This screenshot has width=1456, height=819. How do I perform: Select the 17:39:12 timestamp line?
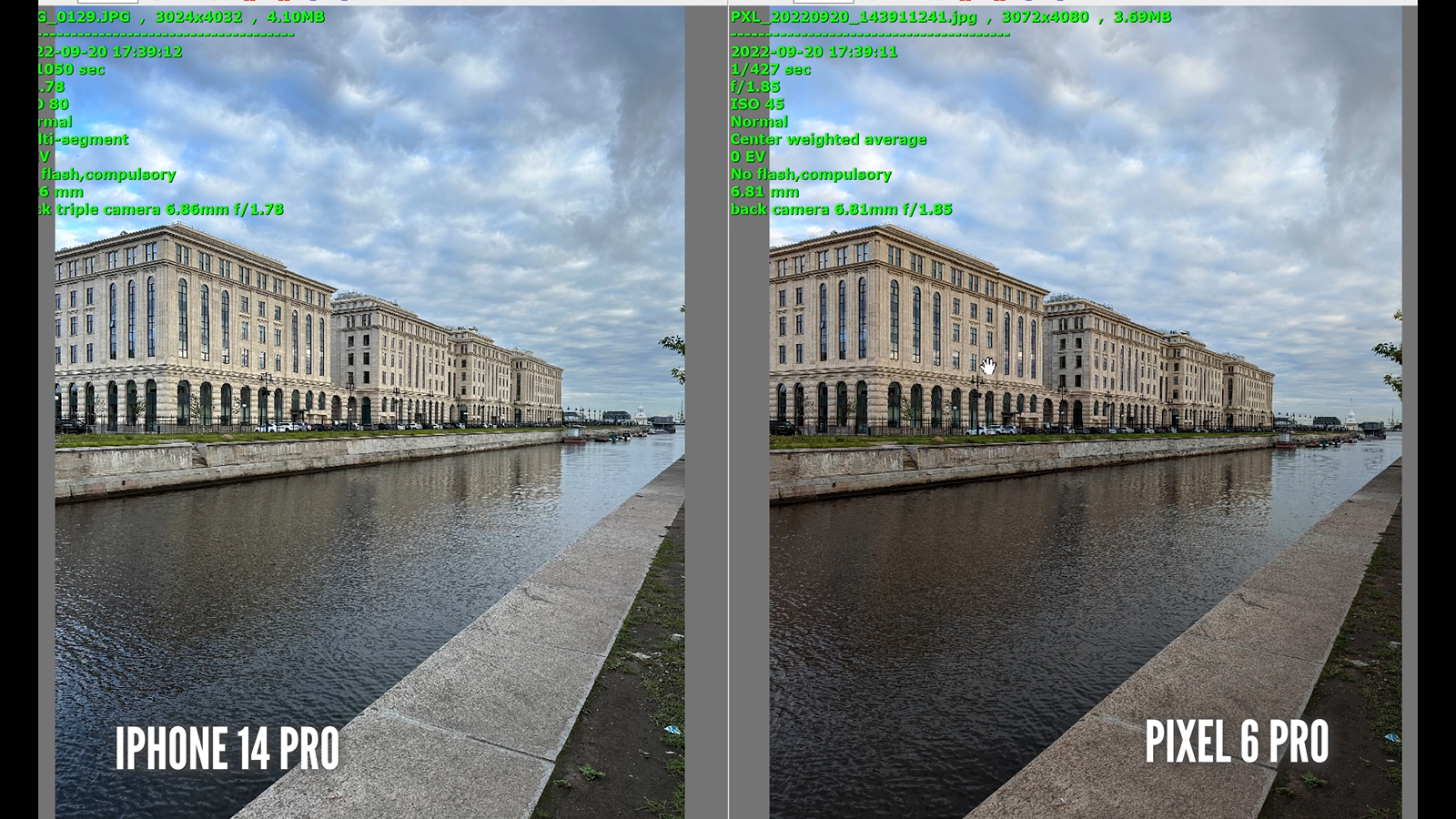[110, 52]
